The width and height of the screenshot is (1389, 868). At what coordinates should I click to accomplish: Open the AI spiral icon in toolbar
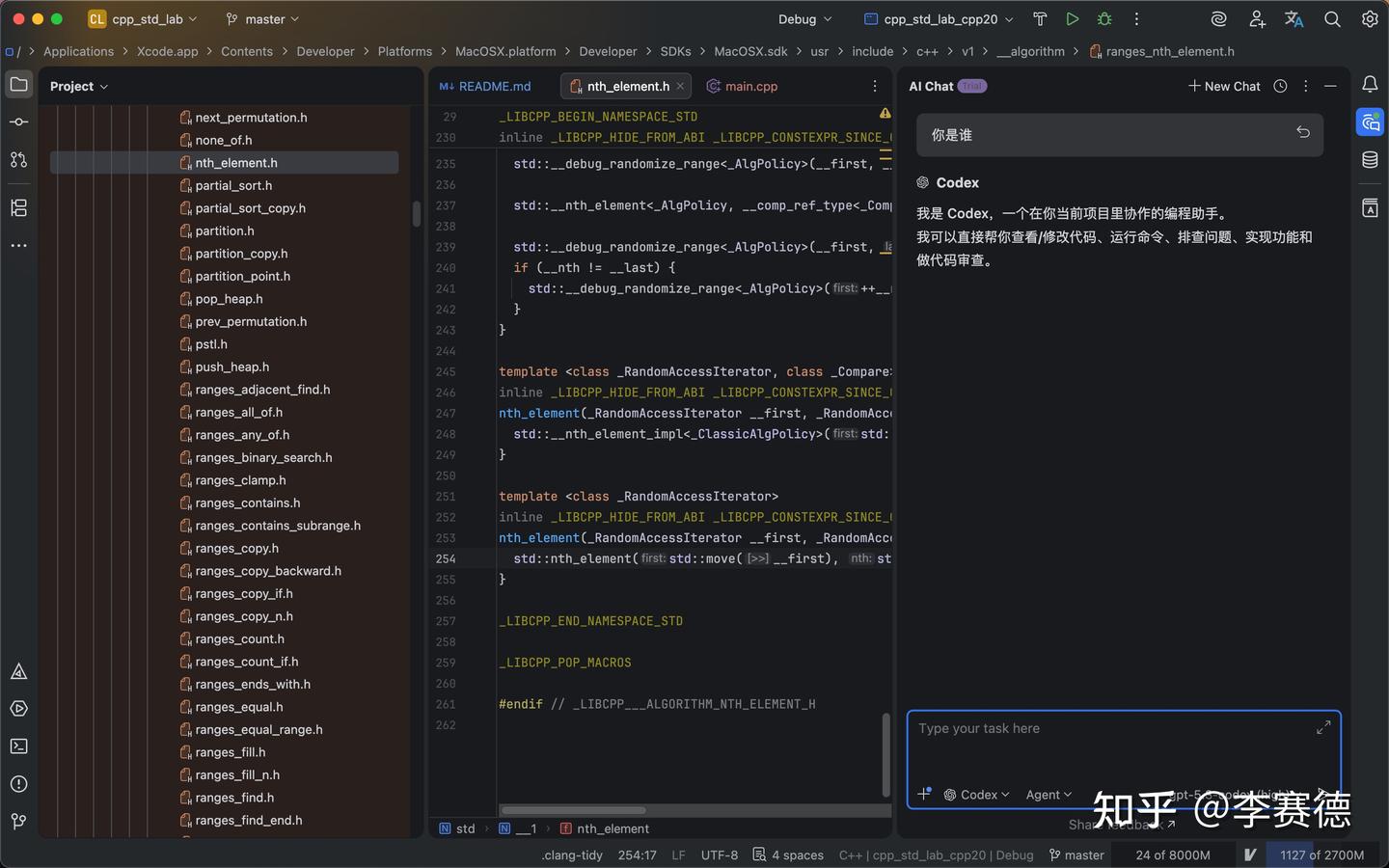(x=1218, y=19)
